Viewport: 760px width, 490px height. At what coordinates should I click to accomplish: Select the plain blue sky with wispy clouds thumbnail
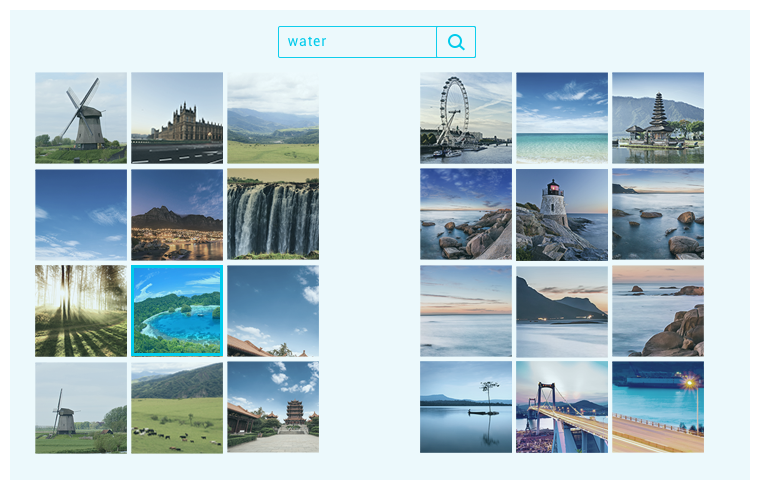coord(81,214)
